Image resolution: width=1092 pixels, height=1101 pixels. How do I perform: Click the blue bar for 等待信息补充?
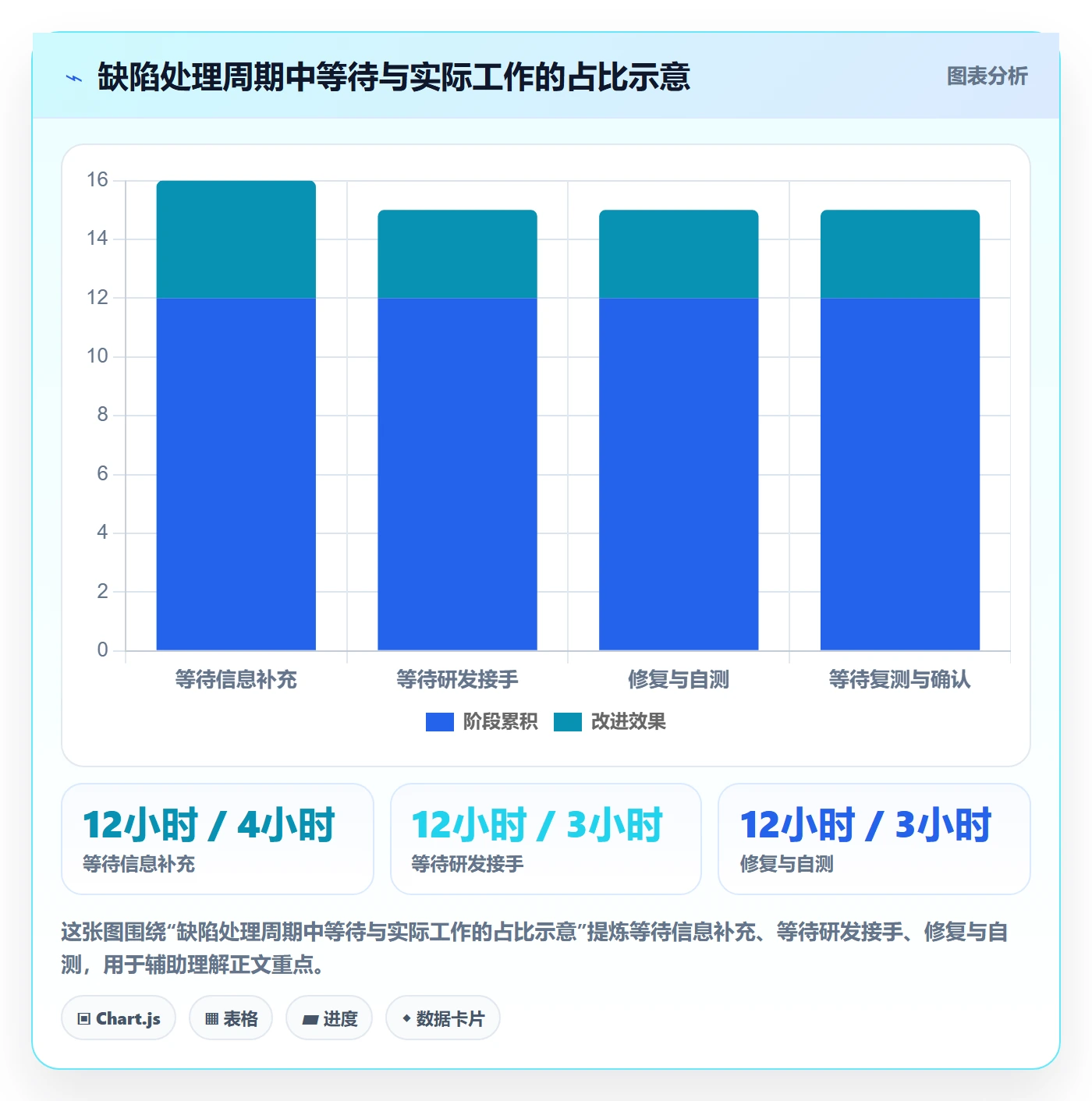pos(236,474)
